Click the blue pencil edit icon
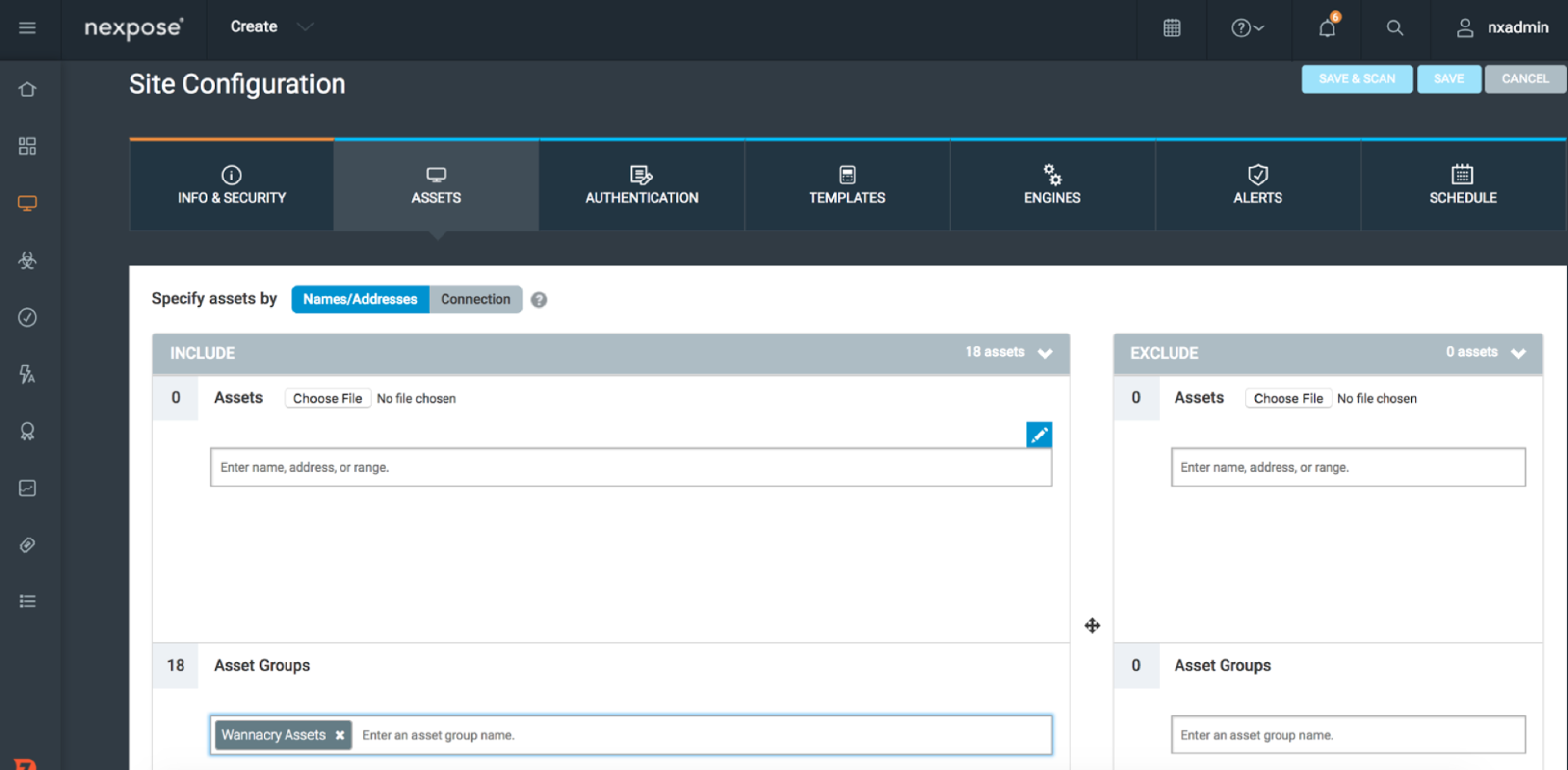 pyautogui.click(x=1039, y=435)
